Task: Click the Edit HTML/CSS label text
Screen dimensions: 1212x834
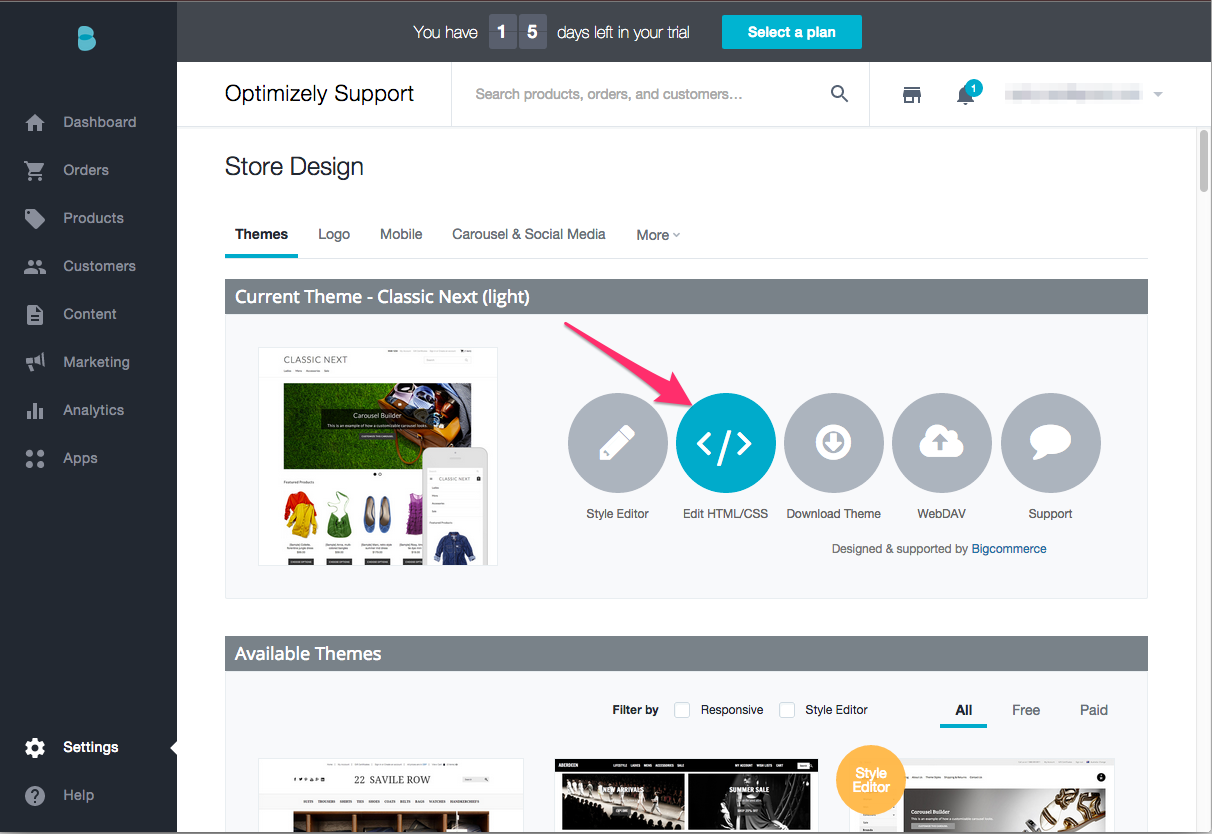Action: click(x=726, y=514)
